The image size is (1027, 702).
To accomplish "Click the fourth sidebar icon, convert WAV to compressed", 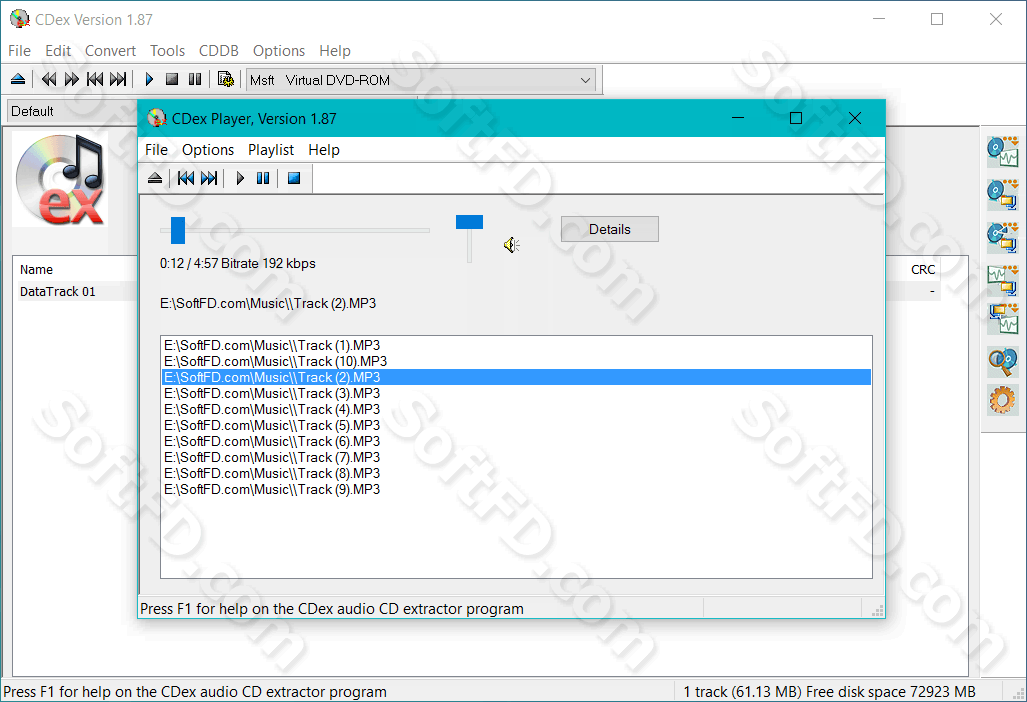I will [1003, 280].
